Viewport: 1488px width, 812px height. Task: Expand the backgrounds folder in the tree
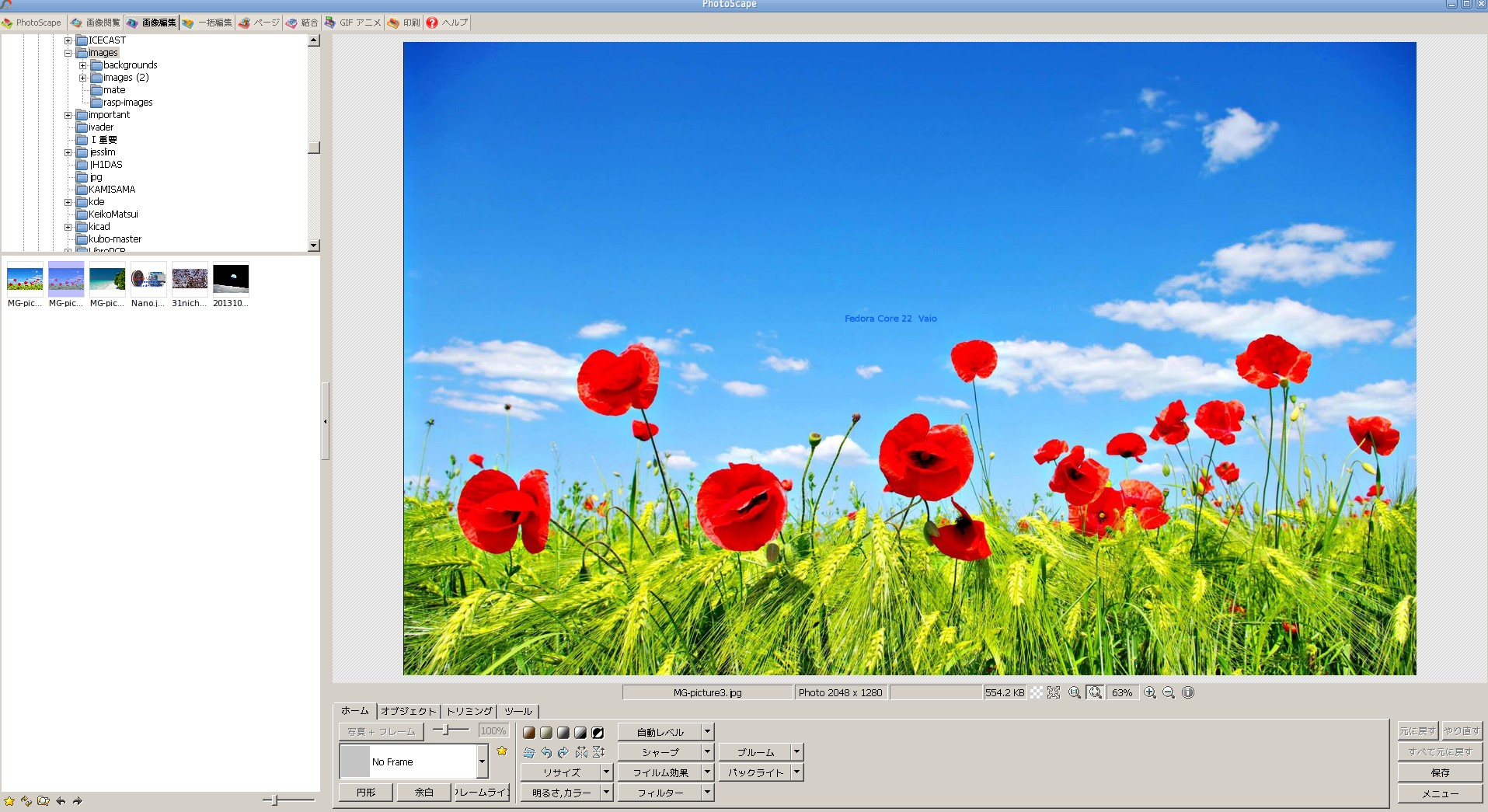84,64
